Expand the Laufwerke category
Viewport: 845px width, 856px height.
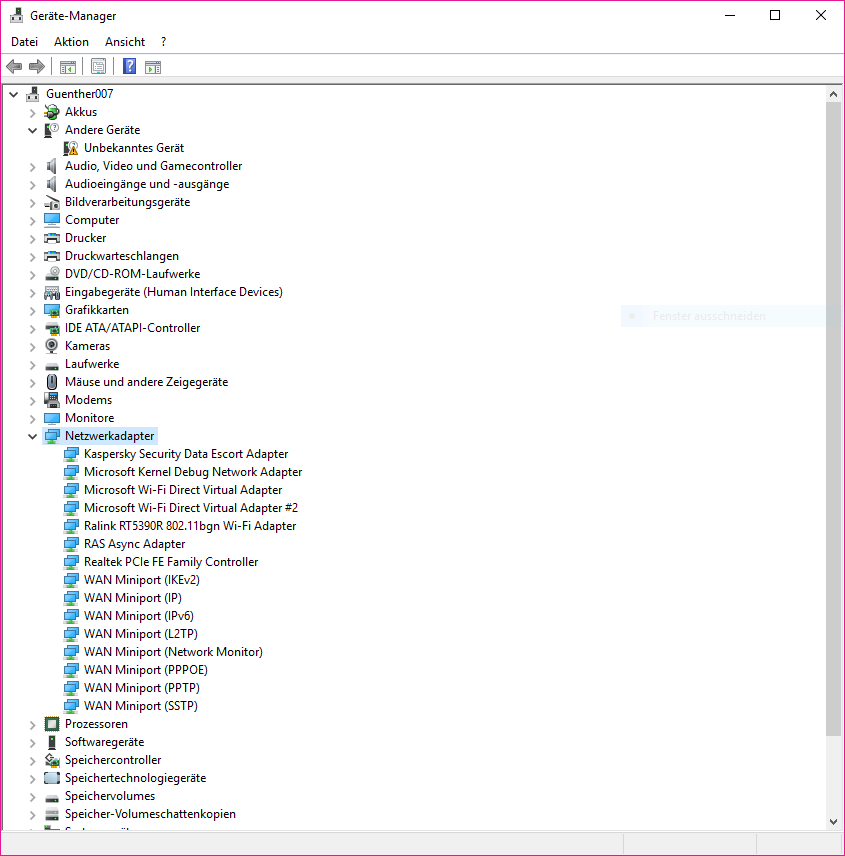tap(33, 365)
